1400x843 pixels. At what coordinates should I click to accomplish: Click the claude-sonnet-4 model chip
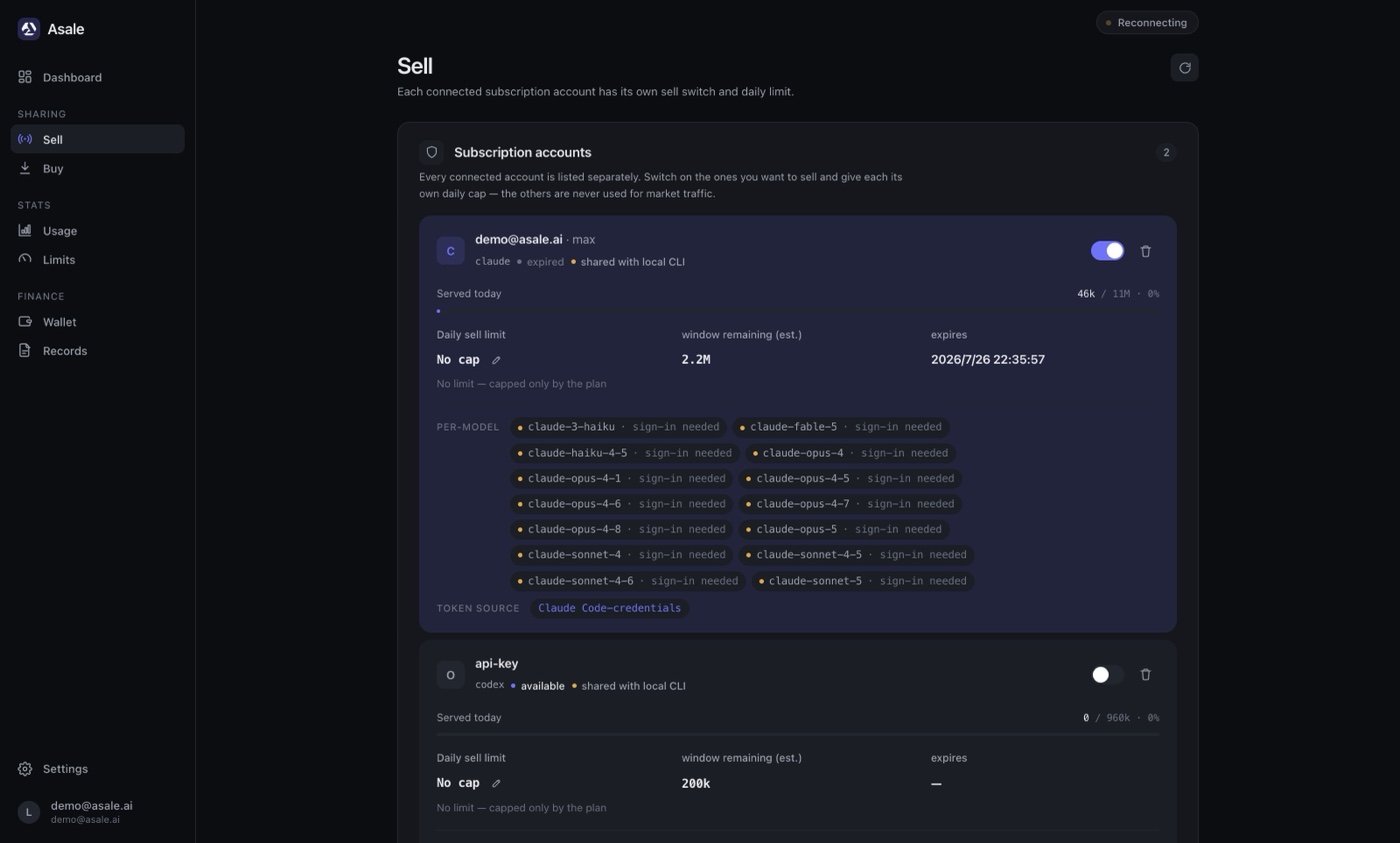click(622, 555)
